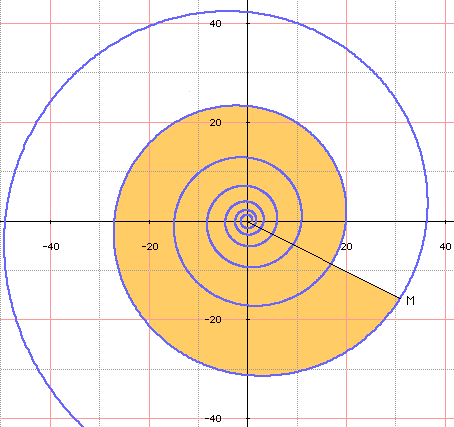Click the -40 label on horizontal axis
This screenshot has width=454, height=427.
pyautogui.click(x=51, y=247)
